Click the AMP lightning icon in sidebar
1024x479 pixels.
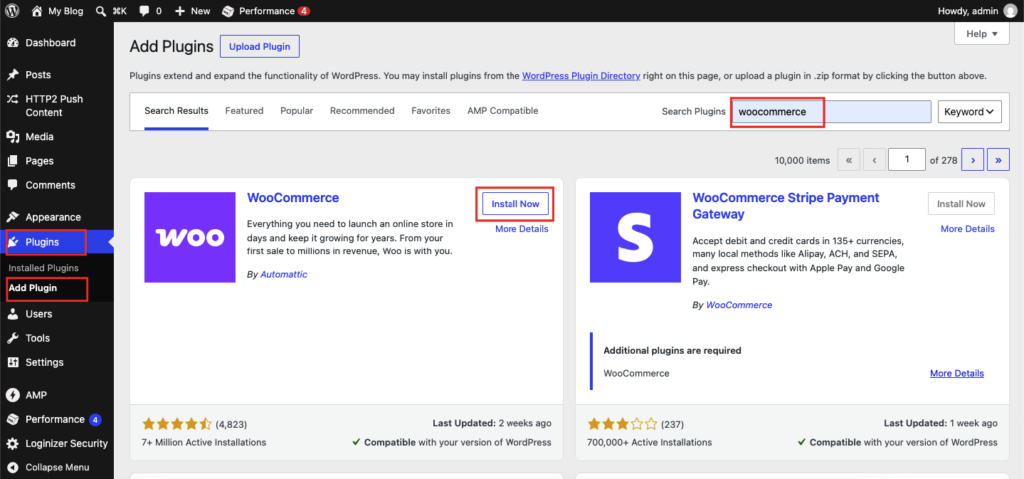point(12,395)
